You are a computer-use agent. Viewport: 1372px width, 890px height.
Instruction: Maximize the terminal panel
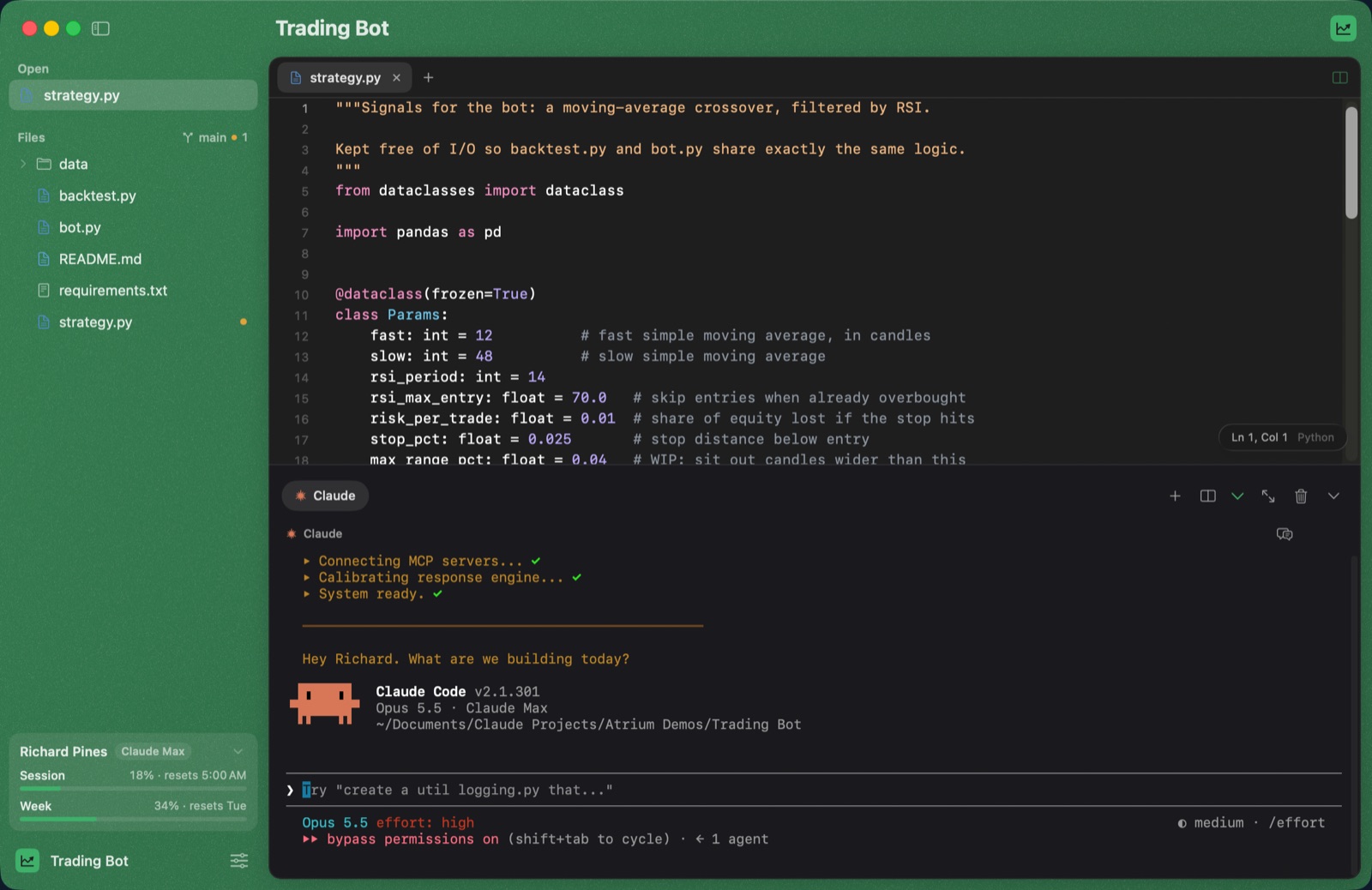click(1268, 496)
